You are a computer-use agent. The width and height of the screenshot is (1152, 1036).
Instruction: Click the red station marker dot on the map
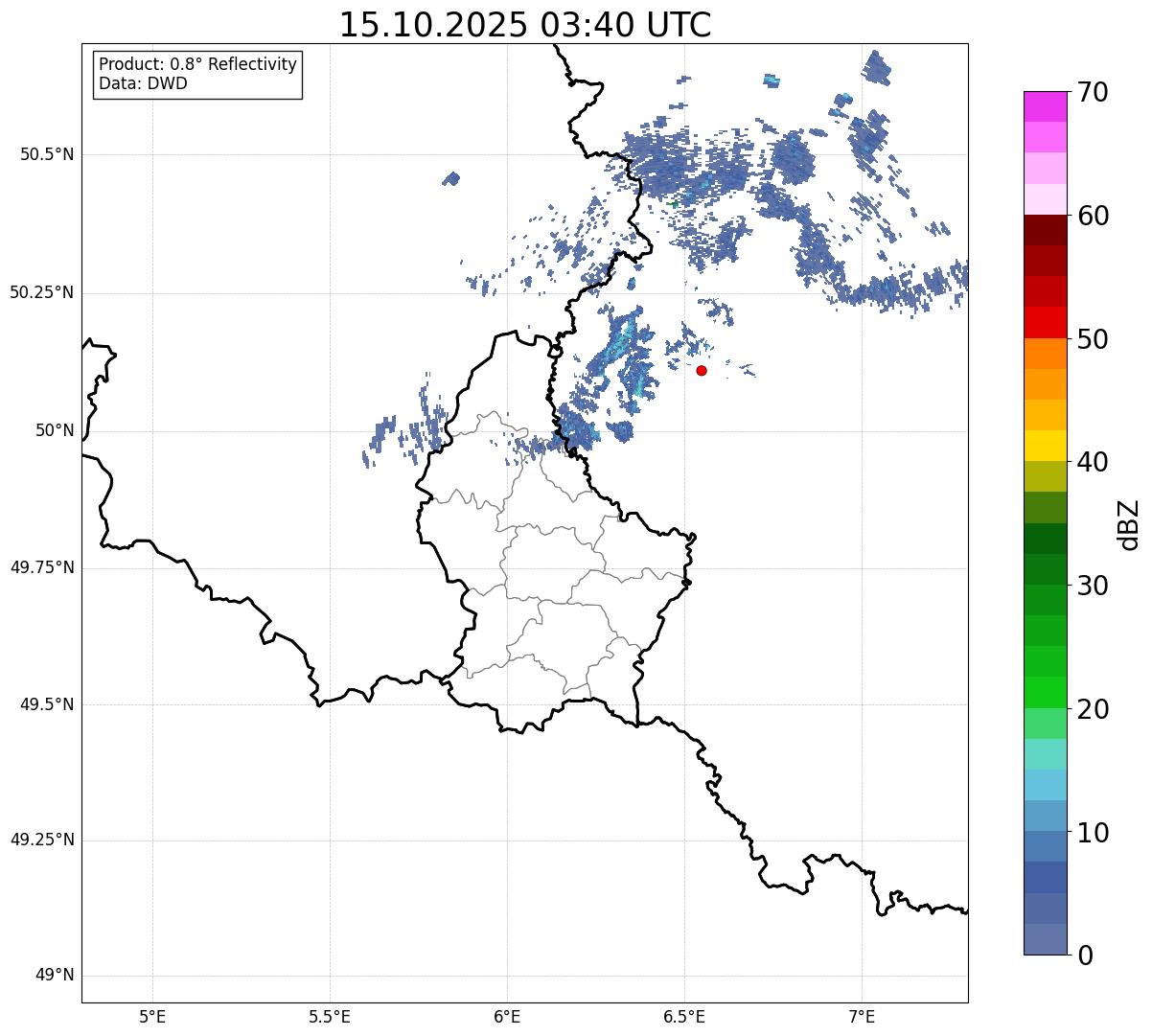[702, 370]
